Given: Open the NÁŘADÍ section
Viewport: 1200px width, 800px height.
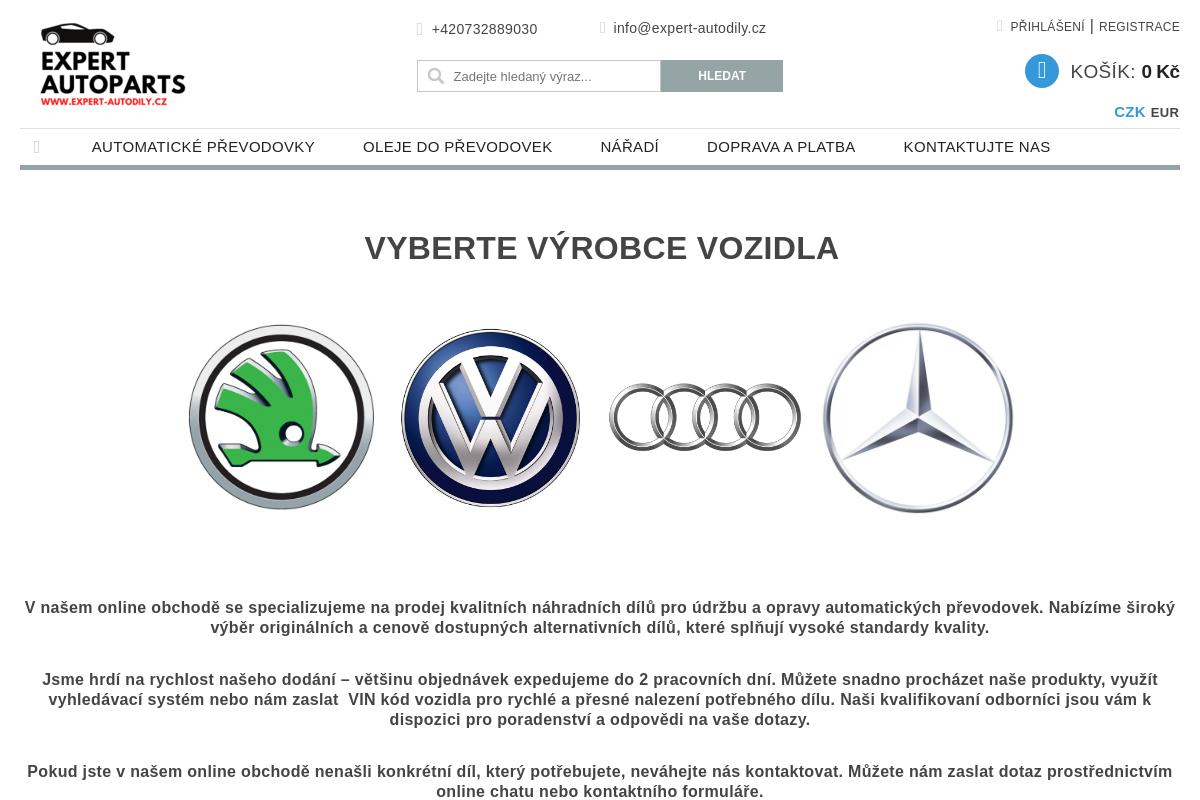Looking at the screenshot, I should coord(629,146).
